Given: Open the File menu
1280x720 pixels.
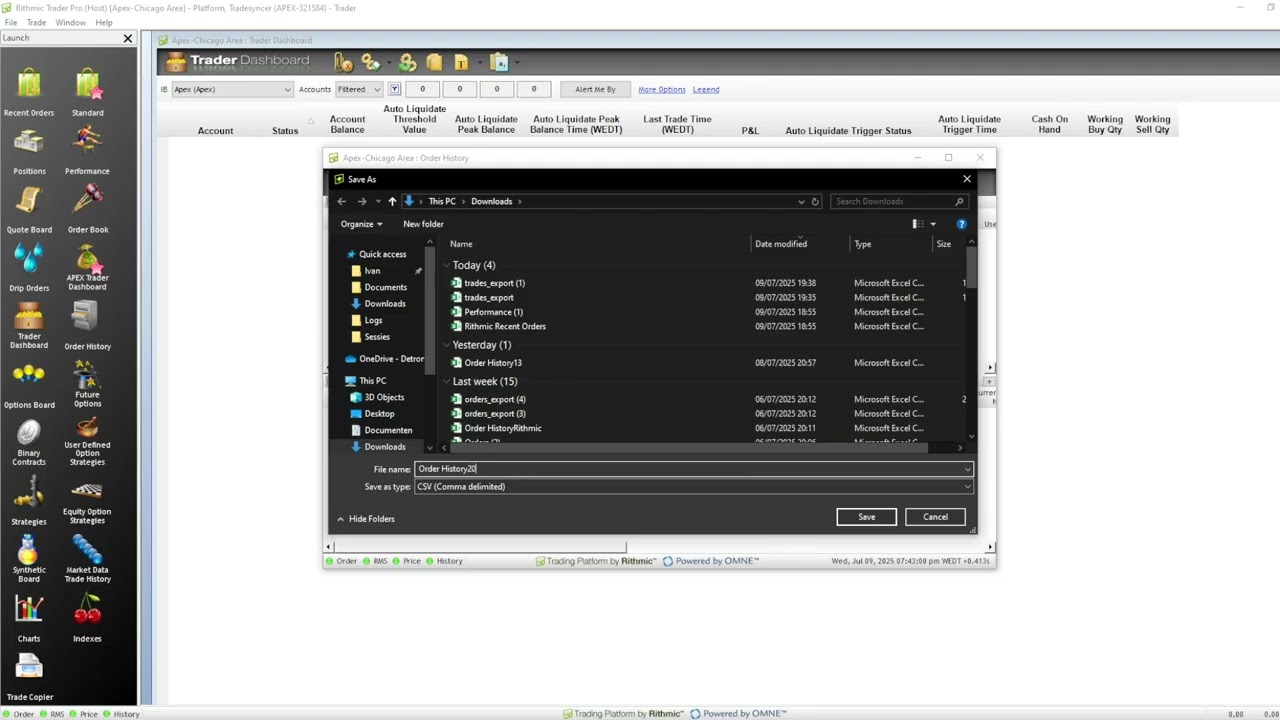Looking at the screenshot, I should (11, 22).
